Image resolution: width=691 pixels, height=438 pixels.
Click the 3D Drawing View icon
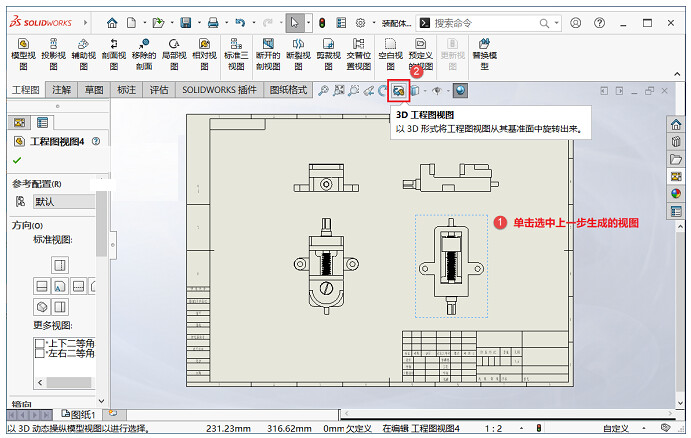coord(398,90)
